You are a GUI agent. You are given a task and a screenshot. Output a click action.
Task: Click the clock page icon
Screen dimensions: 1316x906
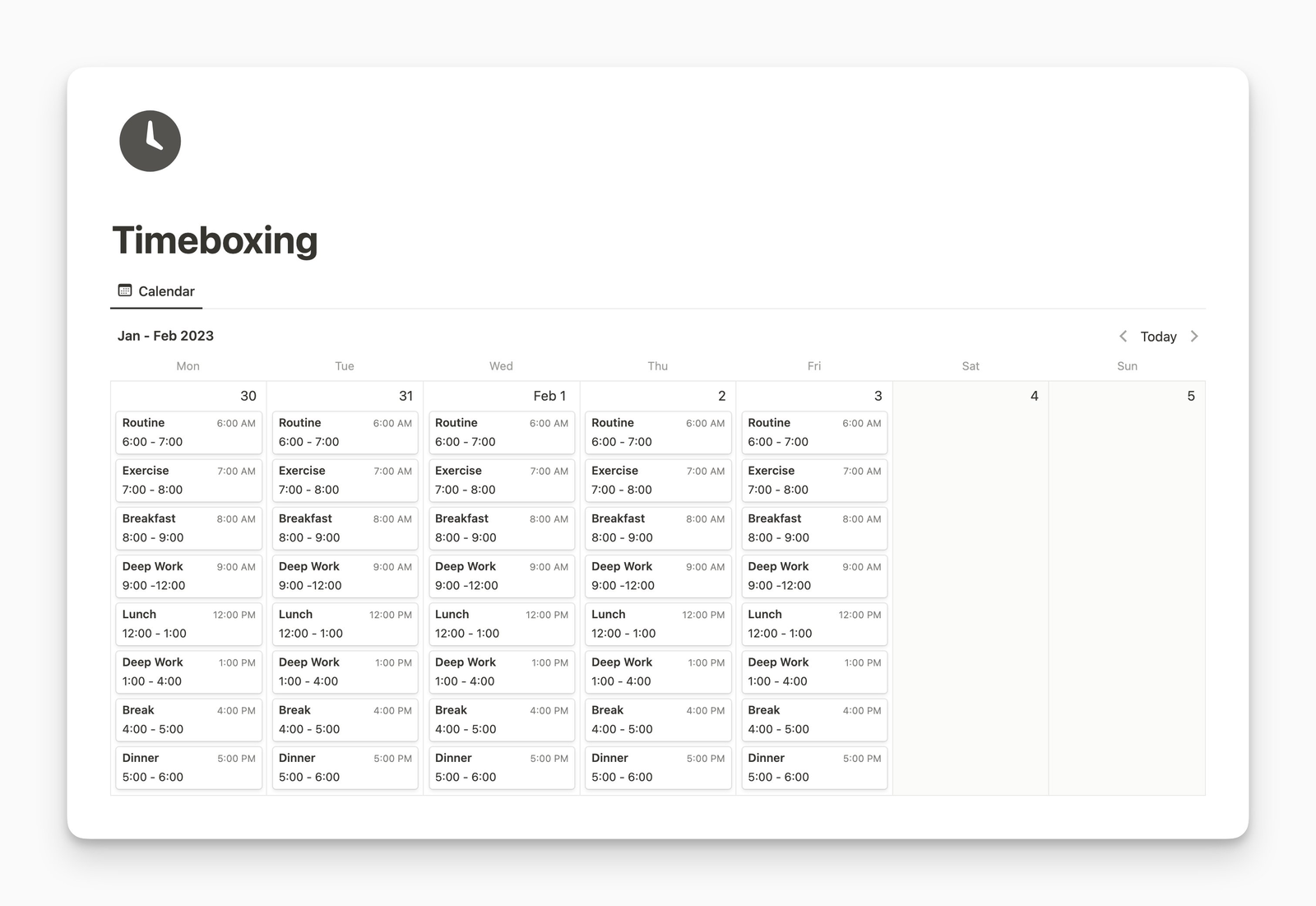pyautogui.click(x=150, y=141)
